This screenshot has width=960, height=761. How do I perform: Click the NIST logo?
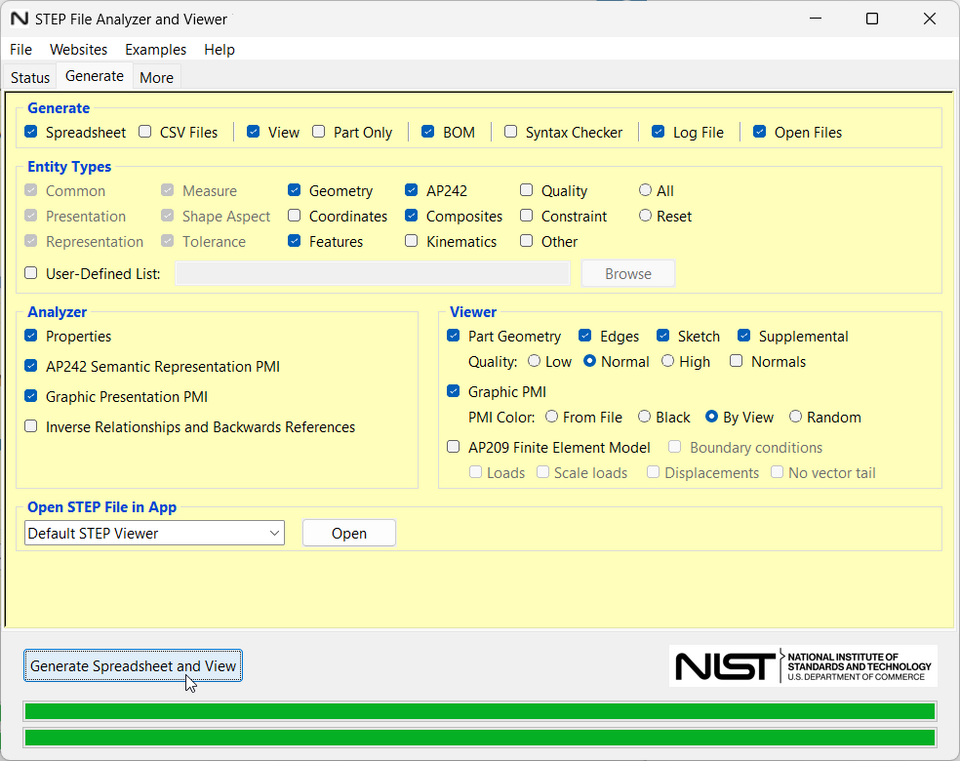click(802, 665)
